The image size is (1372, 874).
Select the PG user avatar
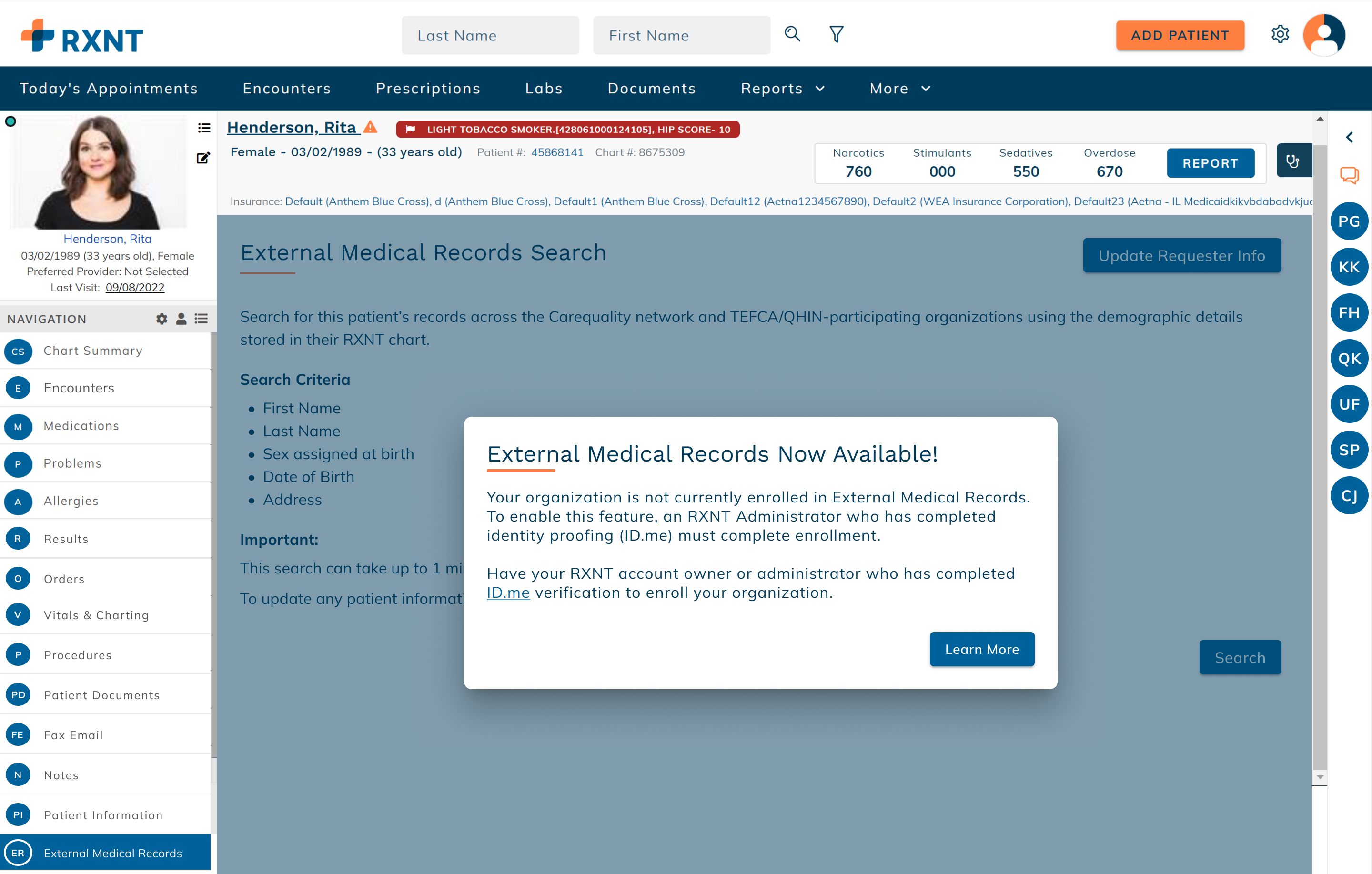(1349, 221)
